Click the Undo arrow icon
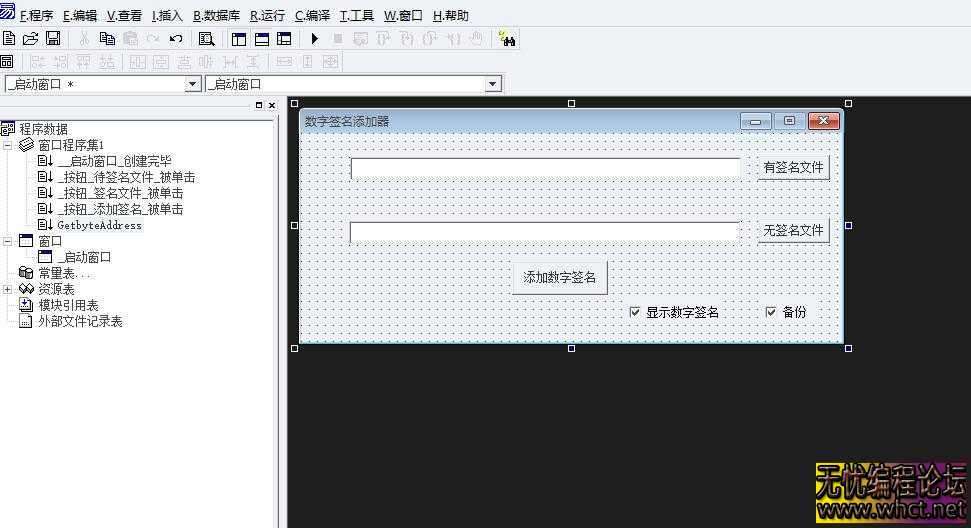This screenshot has height=528, width=971. 176,39
